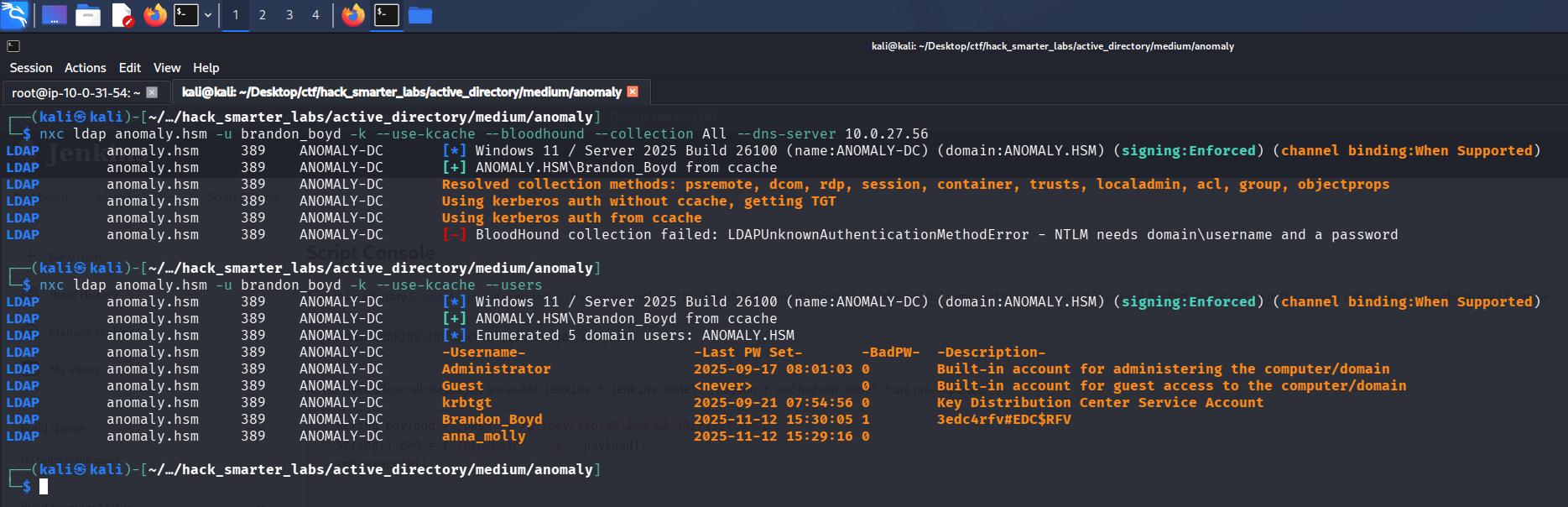Close the root@ip-10-0-31-54 tab
This screenshot has height=507, width=1568.
coord(152,92)
